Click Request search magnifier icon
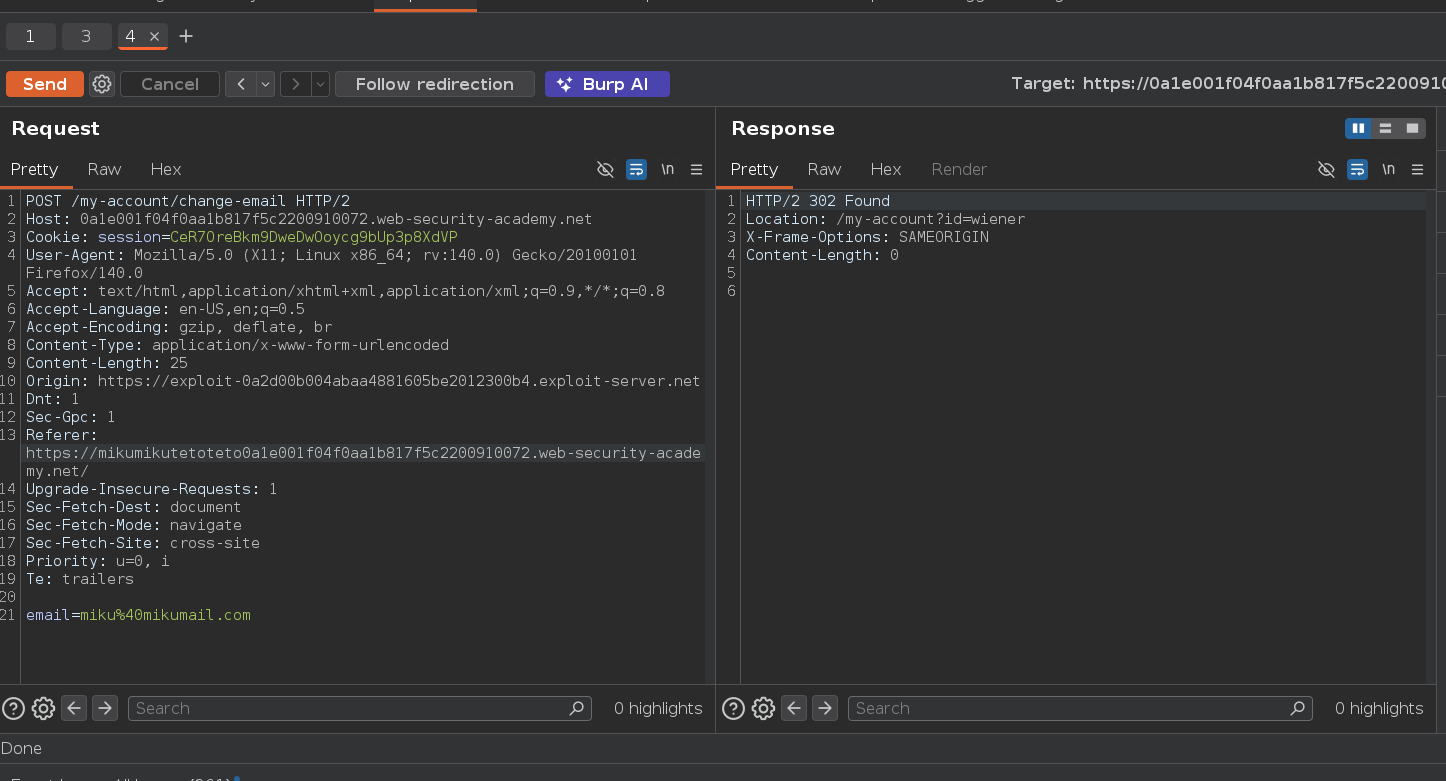This screenshot has width=1446, height=781. tap(577, 708)
